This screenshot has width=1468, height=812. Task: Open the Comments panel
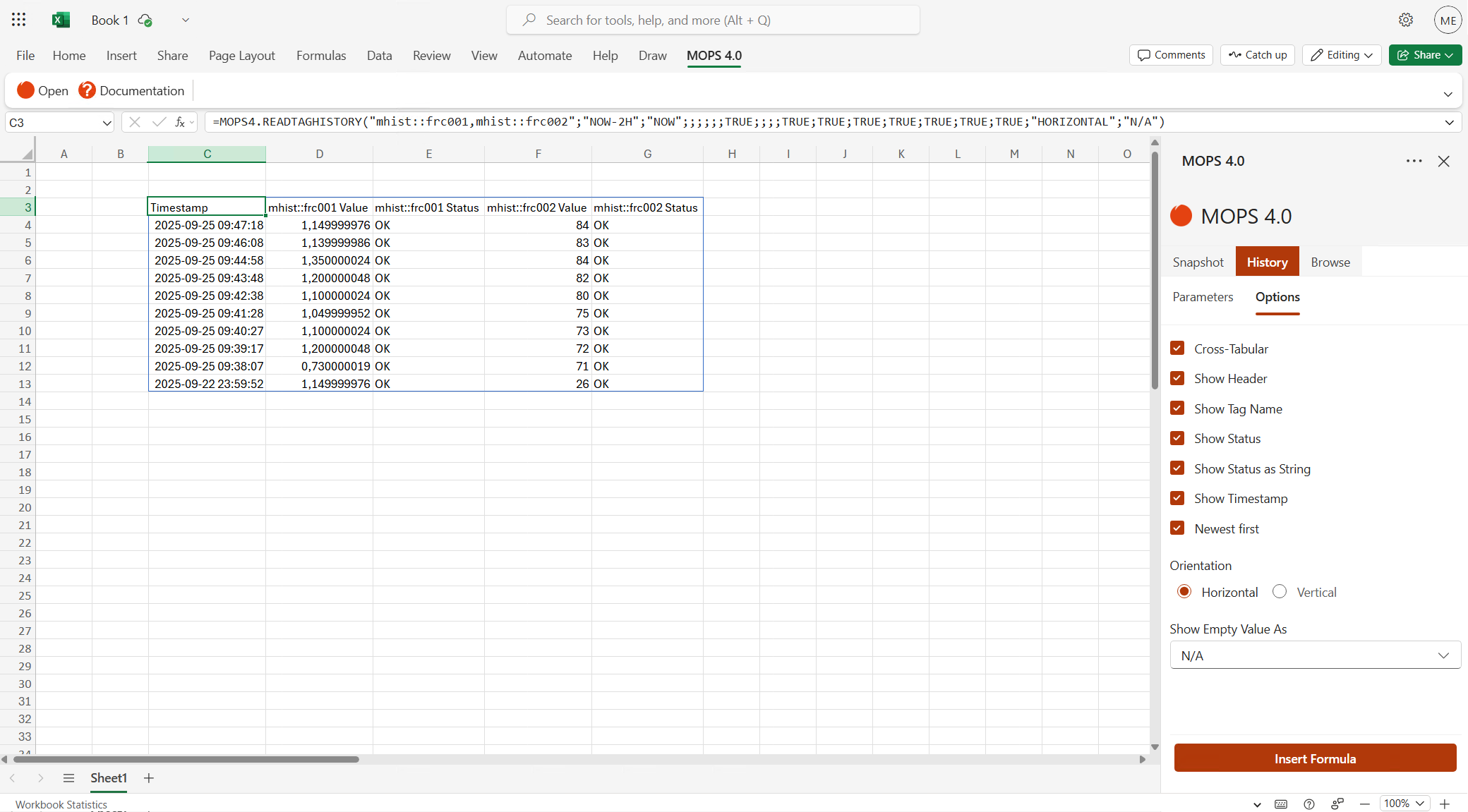[1169, 54]
